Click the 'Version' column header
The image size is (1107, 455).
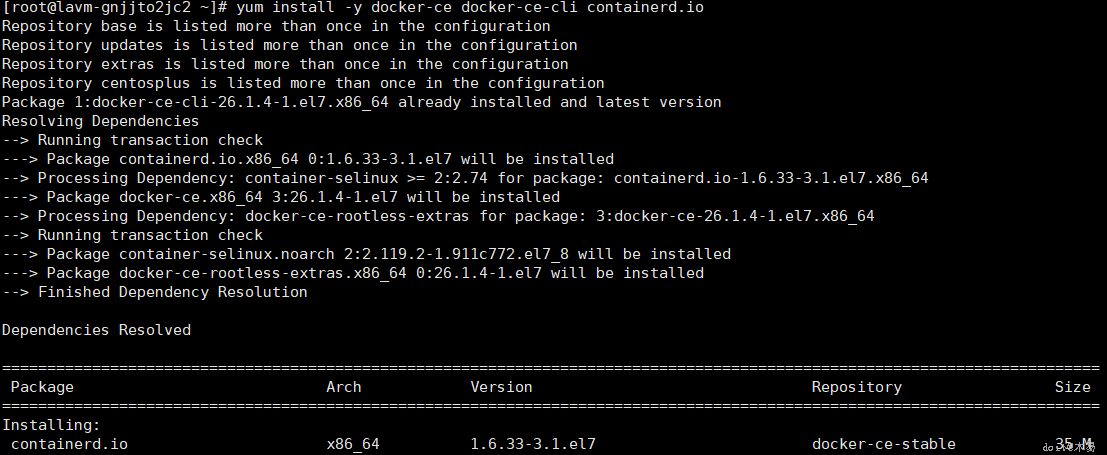click(501, 387)
